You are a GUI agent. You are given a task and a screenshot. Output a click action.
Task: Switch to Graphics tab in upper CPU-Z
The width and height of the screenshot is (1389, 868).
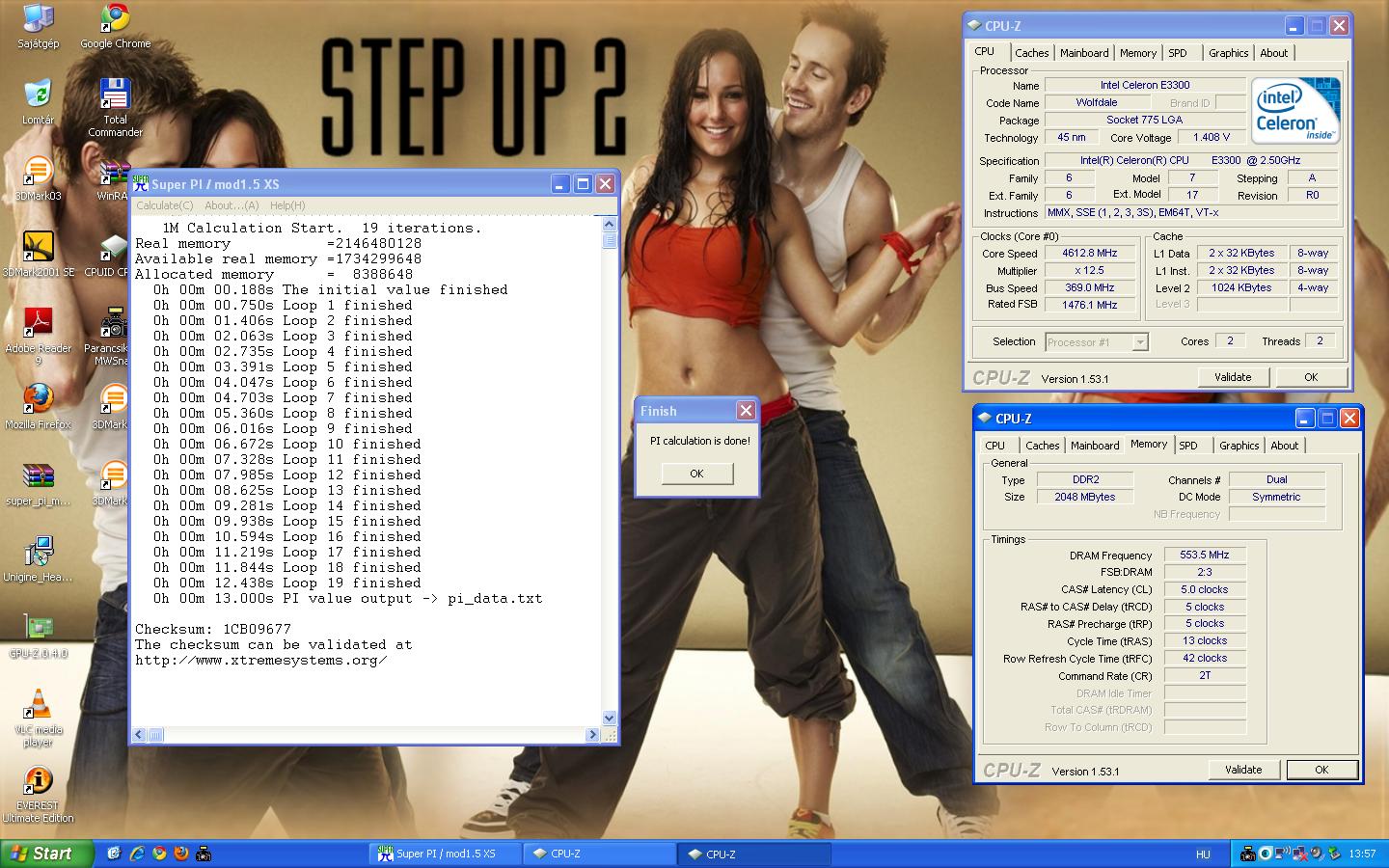[x=1228, y=53]
